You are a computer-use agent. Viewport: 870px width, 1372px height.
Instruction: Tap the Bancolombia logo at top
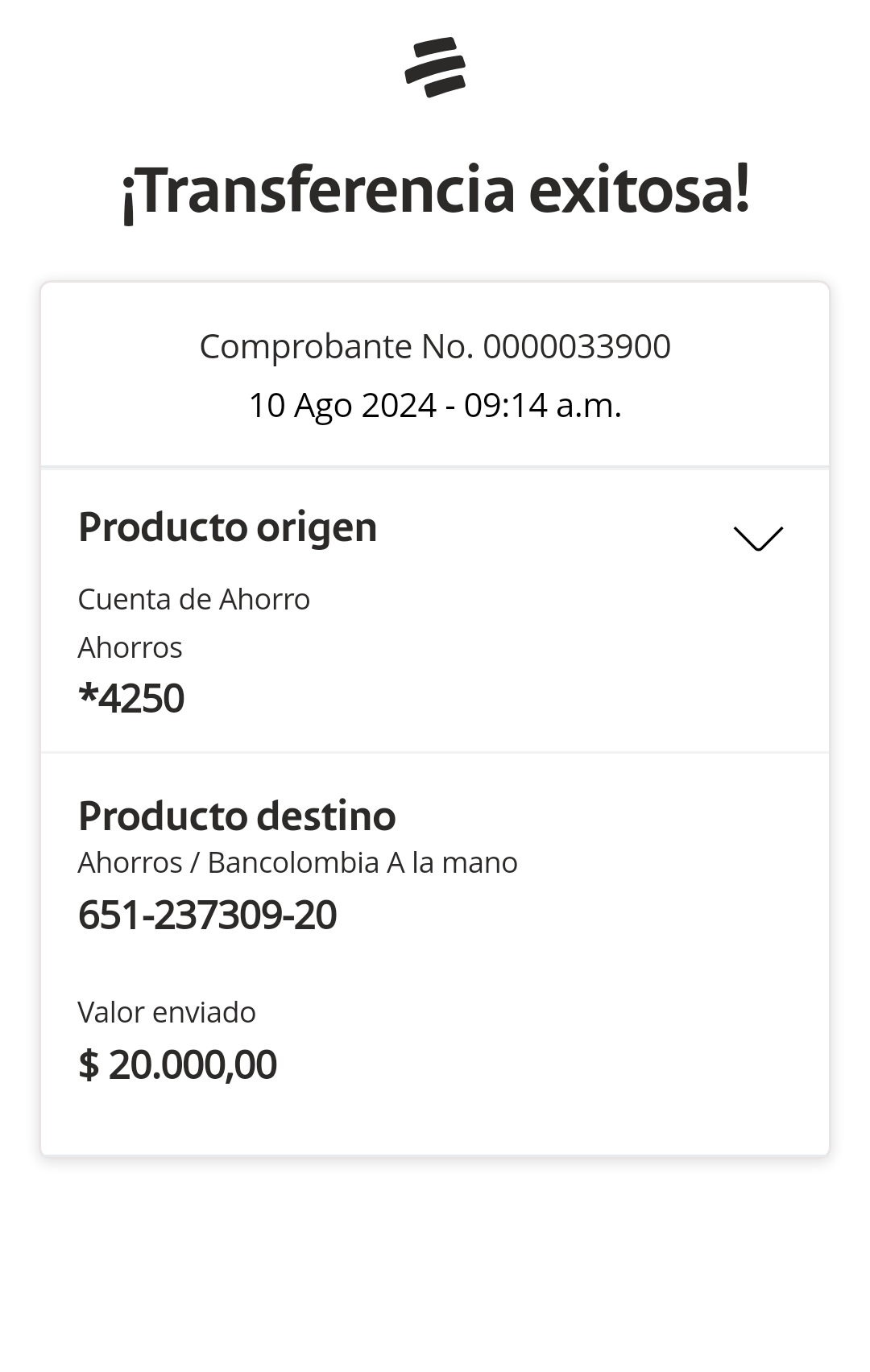(x=435, y=67)
